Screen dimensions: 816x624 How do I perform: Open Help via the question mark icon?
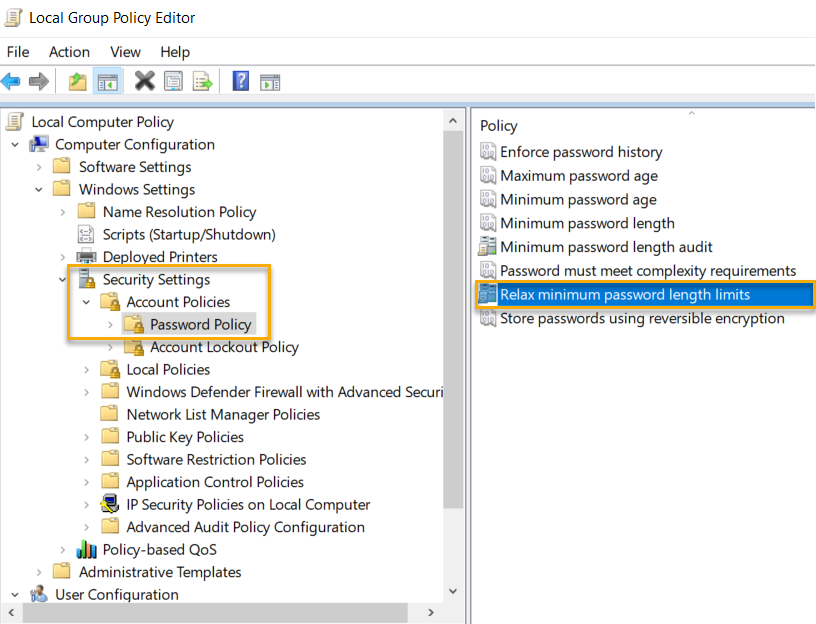(239, 81)
